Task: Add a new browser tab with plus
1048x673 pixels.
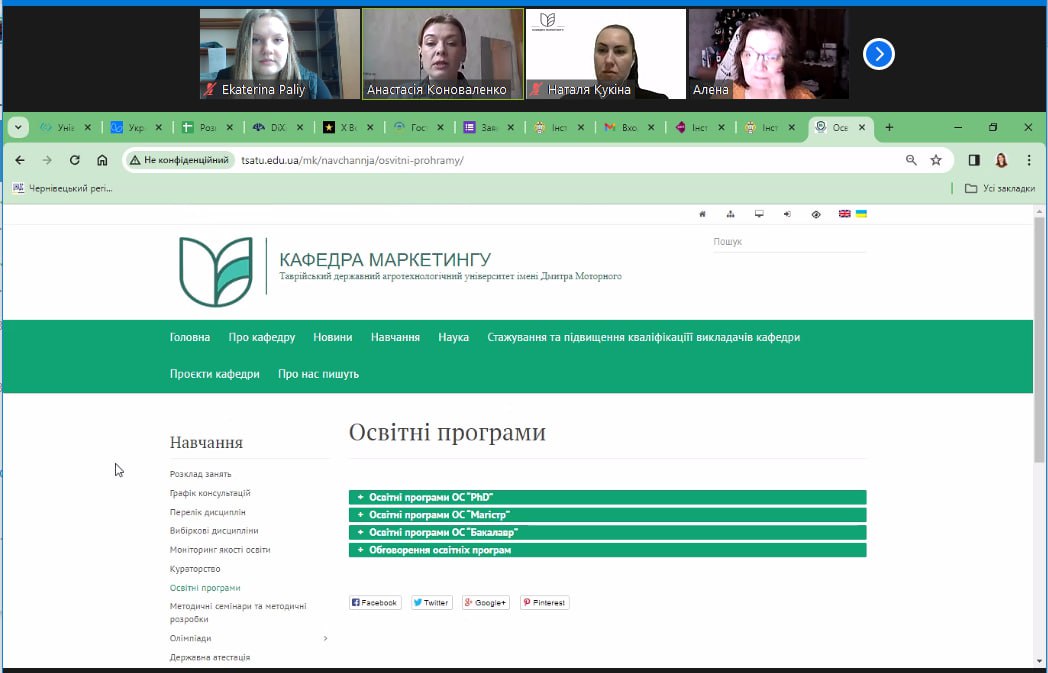Action: 889,127
